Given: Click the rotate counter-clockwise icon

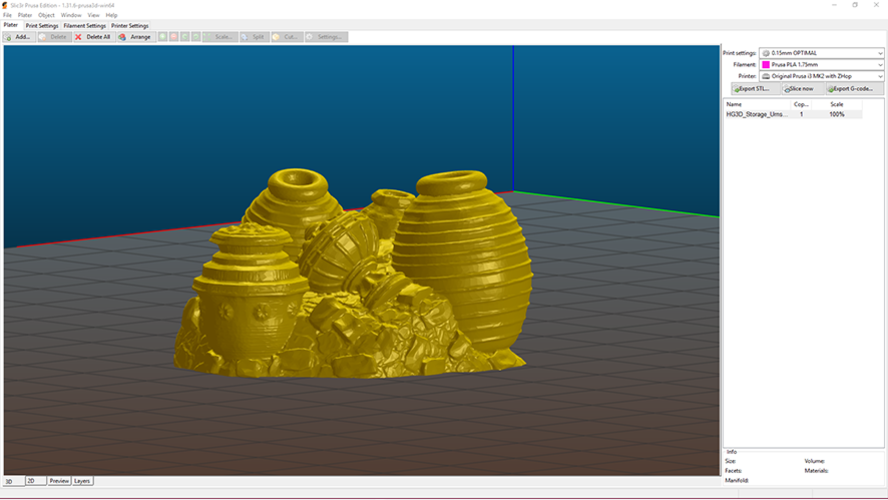Looking at the screenshot, I should click(185, 37).
